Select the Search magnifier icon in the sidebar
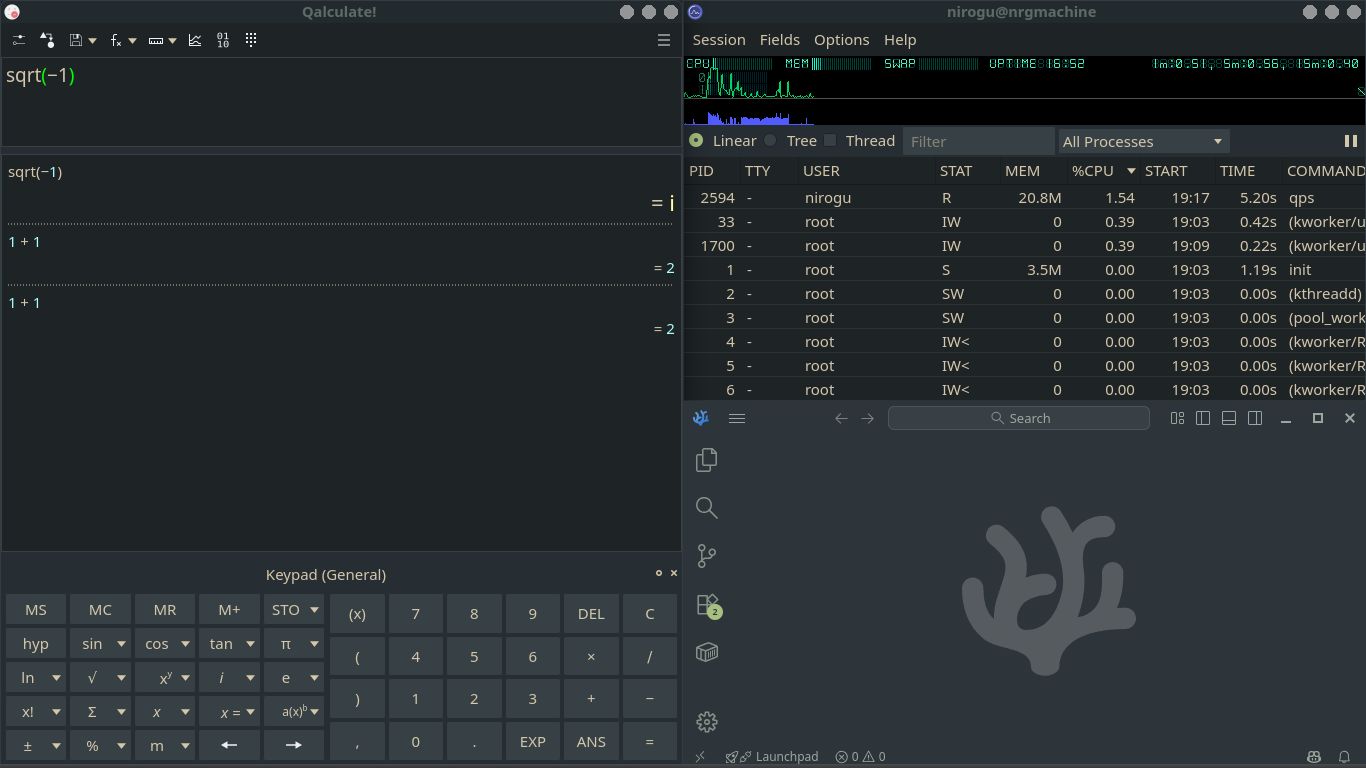The height and width of the screenshot is (768, 1366). coord(706,507)
